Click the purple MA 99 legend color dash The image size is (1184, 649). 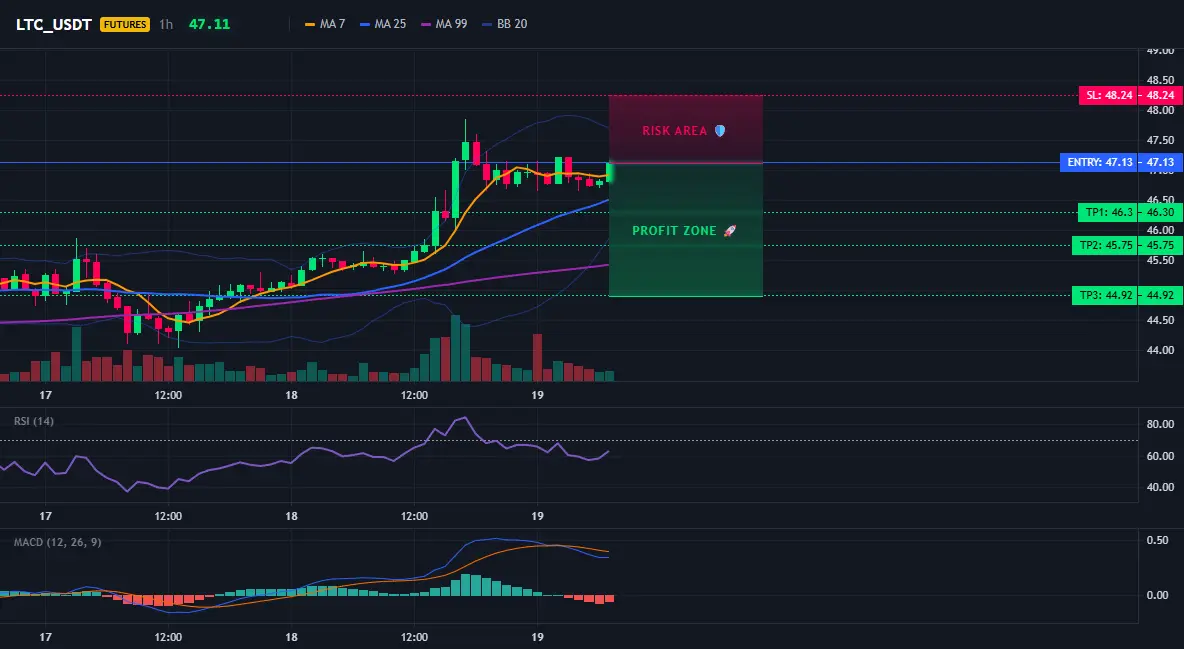click(427, 24)
